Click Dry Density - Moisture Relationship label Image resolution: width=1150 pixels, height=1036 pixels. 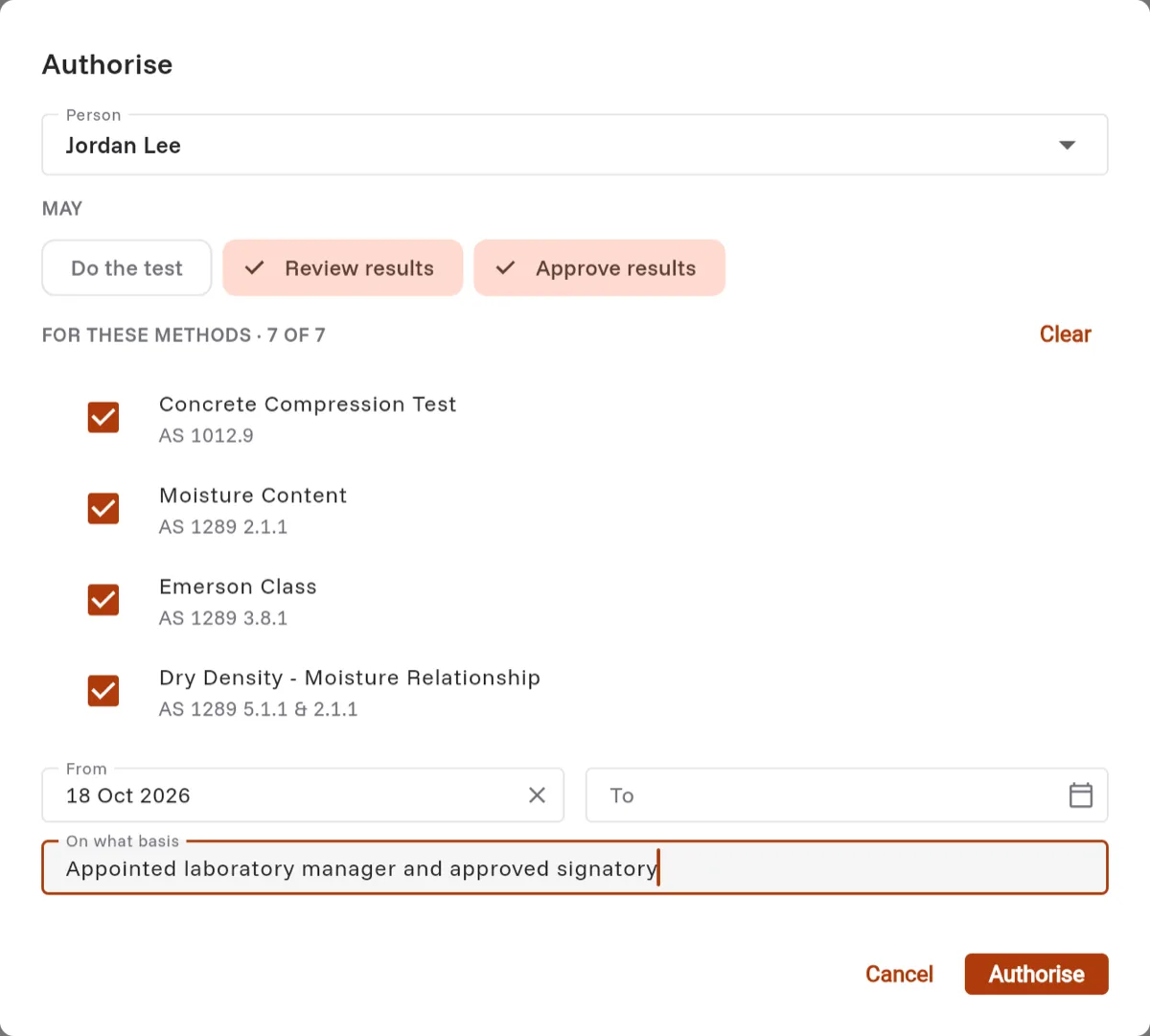tap(350, 678)
